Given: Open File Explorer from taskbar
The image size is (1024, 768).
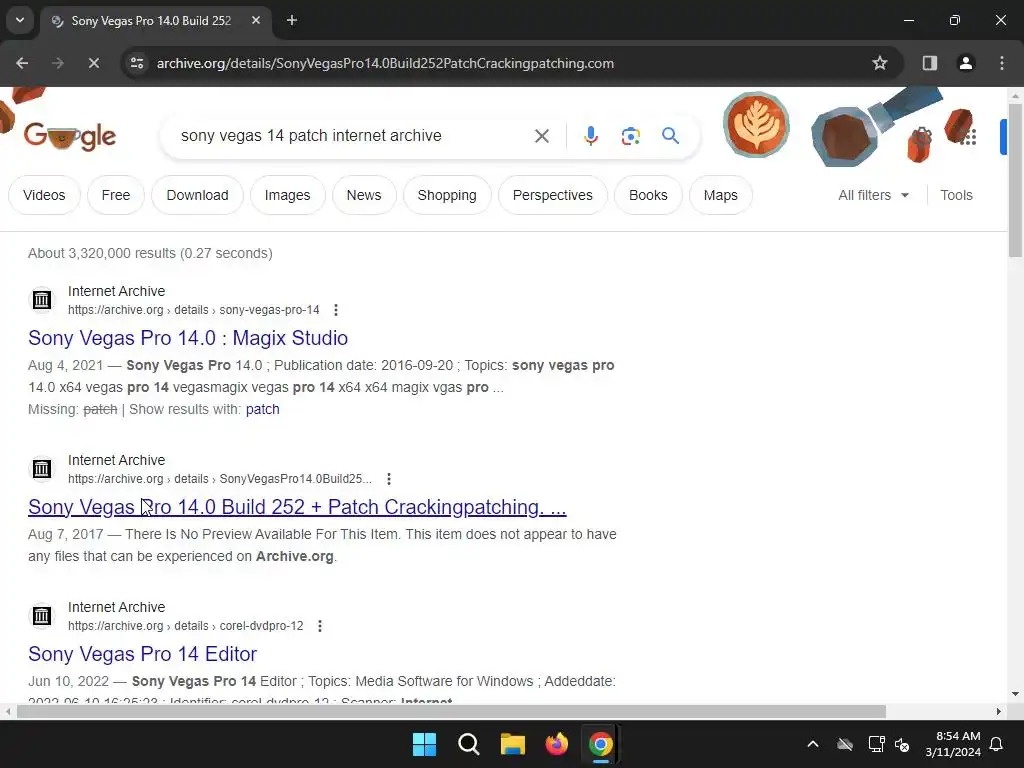Looking at the screenshot, I should [513, 744].
